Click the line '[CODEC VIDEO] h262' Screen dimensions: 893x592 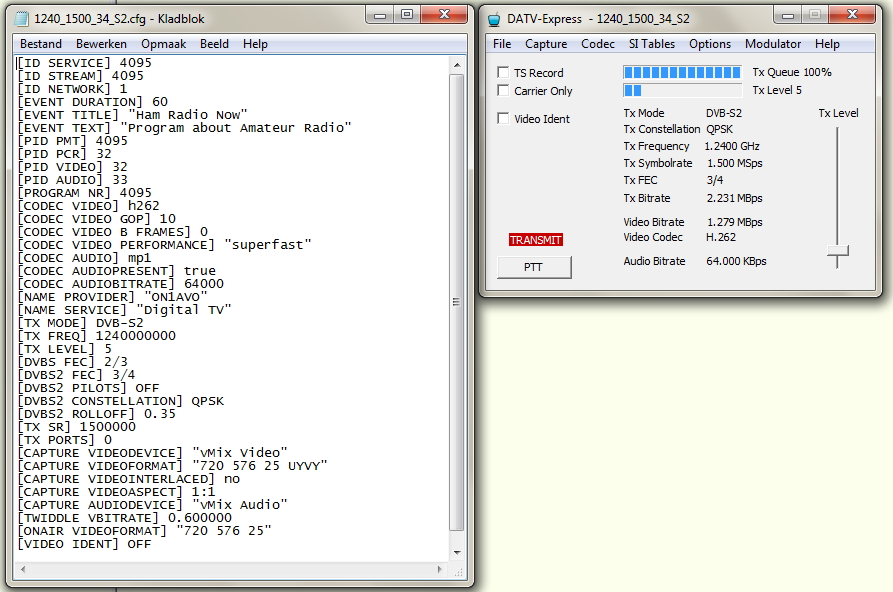[88, 206]
